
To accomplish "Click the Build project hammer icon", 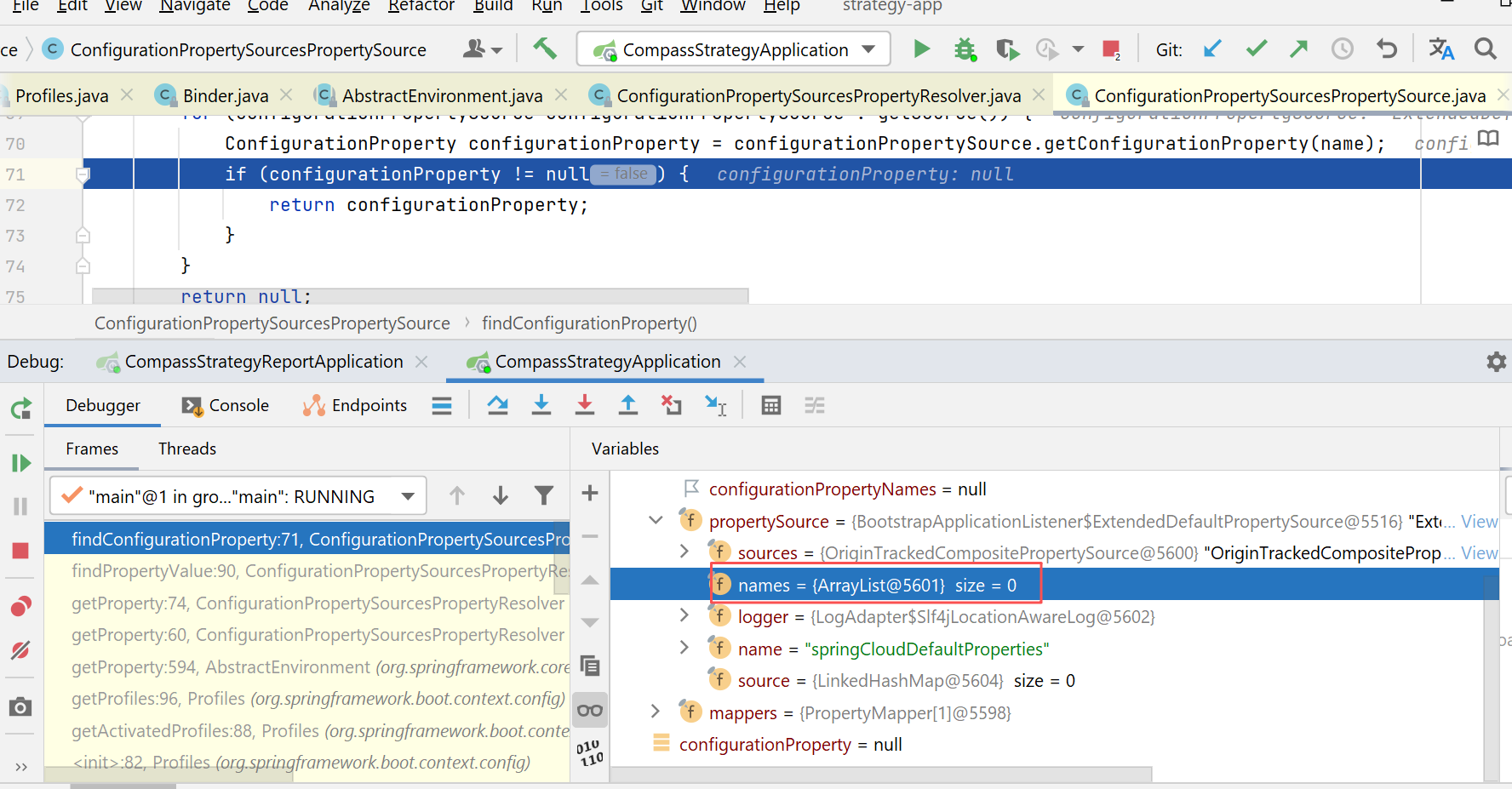I will [545, 49].
